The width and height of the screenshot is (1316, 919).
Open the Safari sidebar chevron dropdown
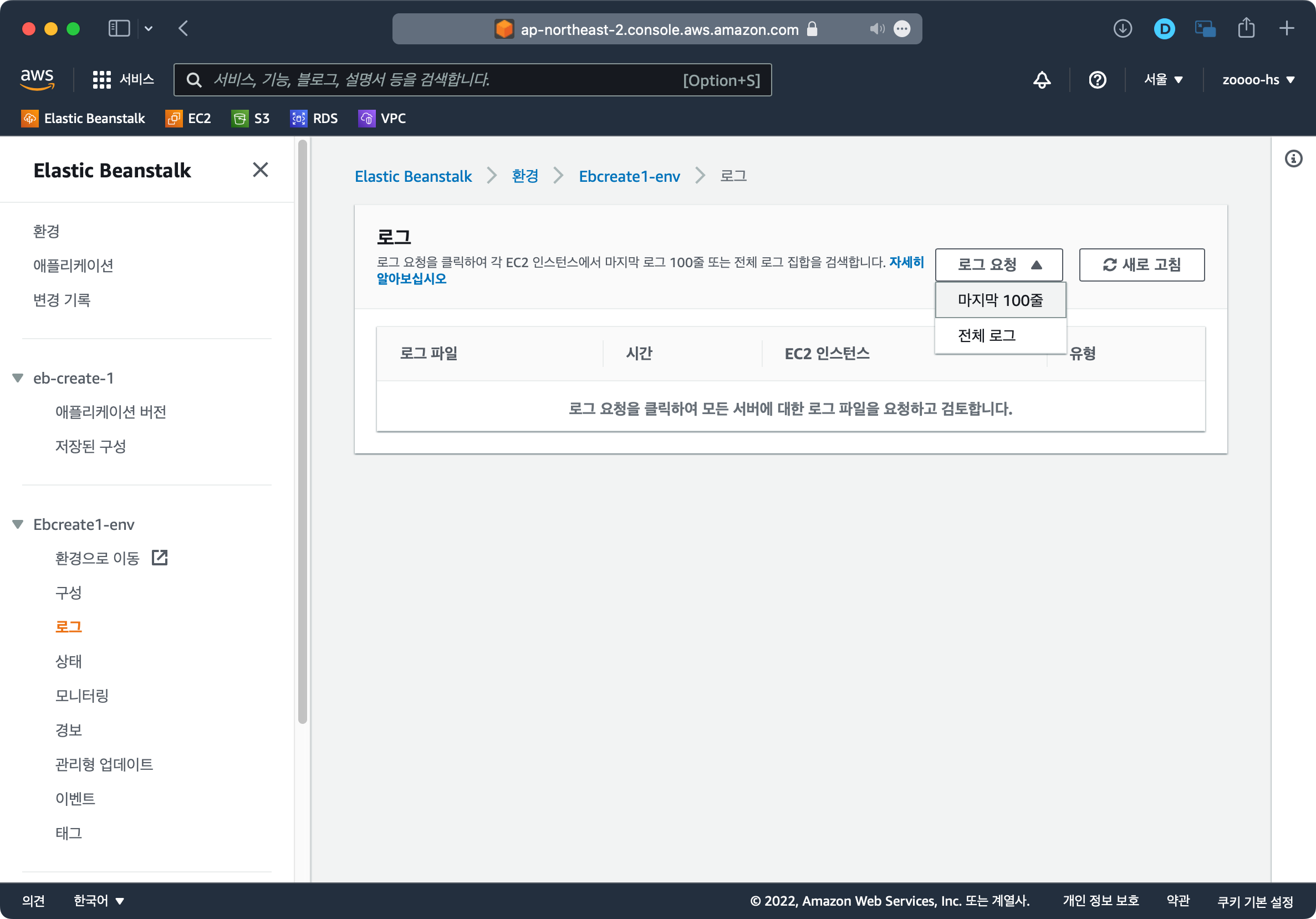(148, 28)
